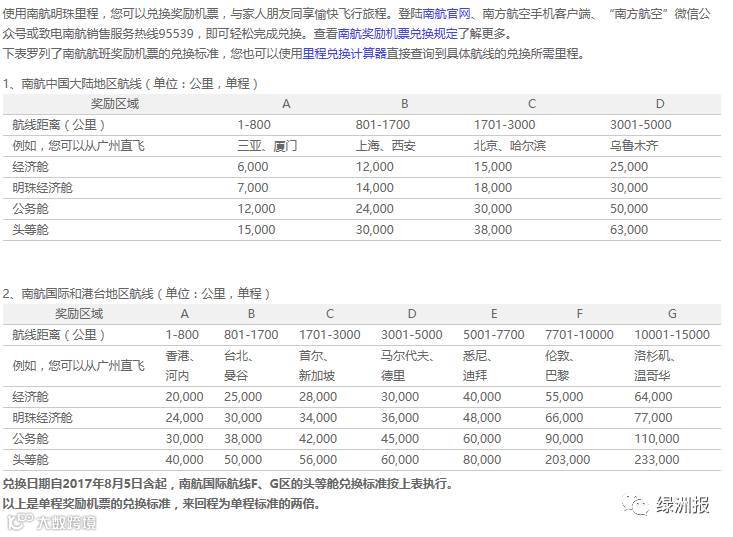Select the 45,000 公务舱 value
Viewport: 733px width, 537px height.
point(400,439)
